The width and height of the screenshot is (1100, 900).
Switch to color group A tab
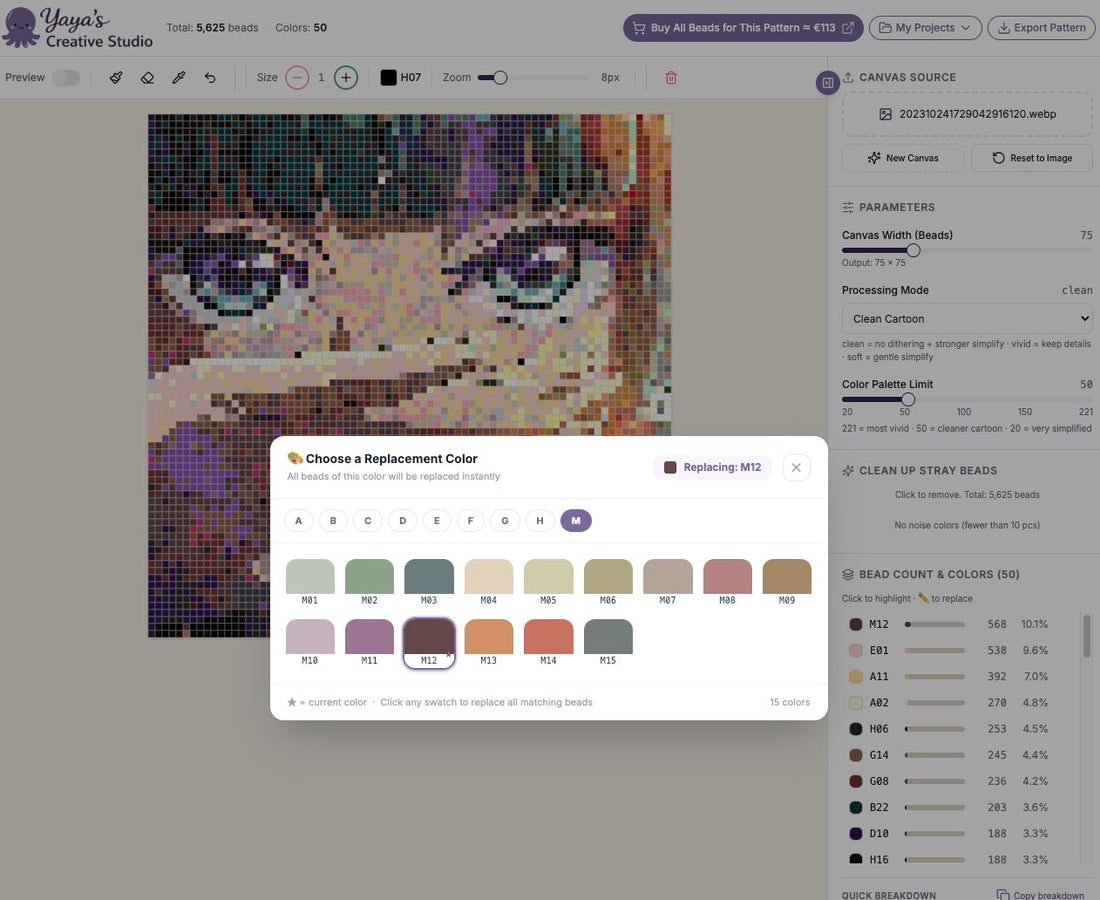(299, 520)
